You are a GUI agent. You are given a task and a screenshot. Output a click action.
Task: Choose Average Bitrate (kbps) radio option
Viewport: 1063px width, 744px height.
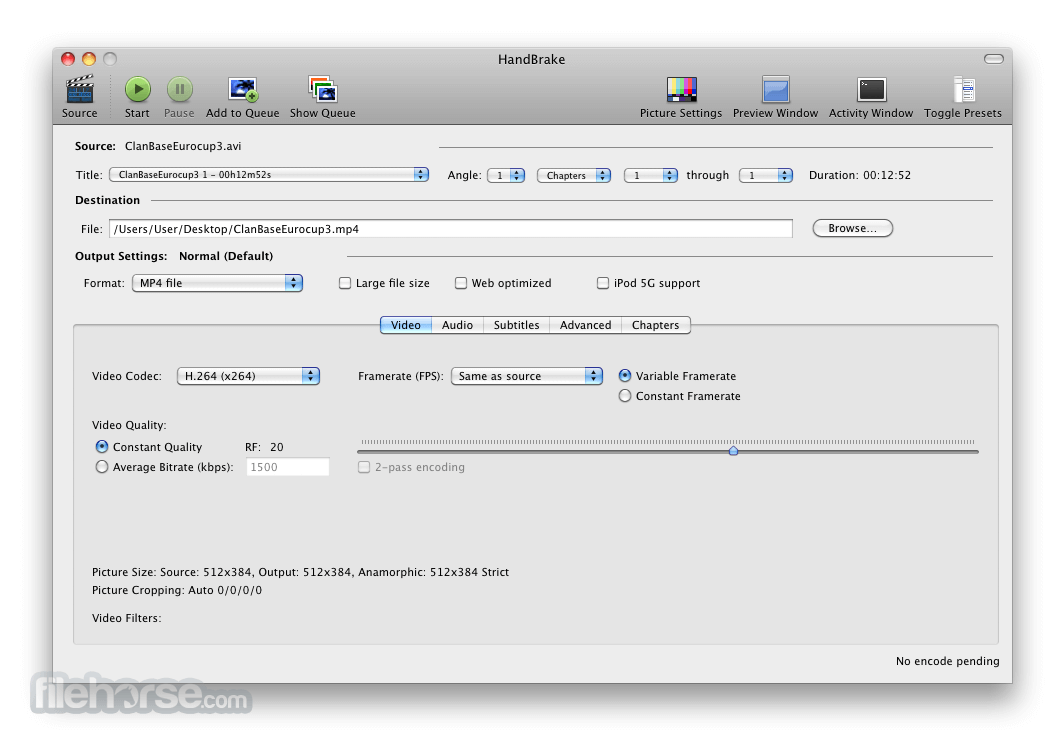102,467
